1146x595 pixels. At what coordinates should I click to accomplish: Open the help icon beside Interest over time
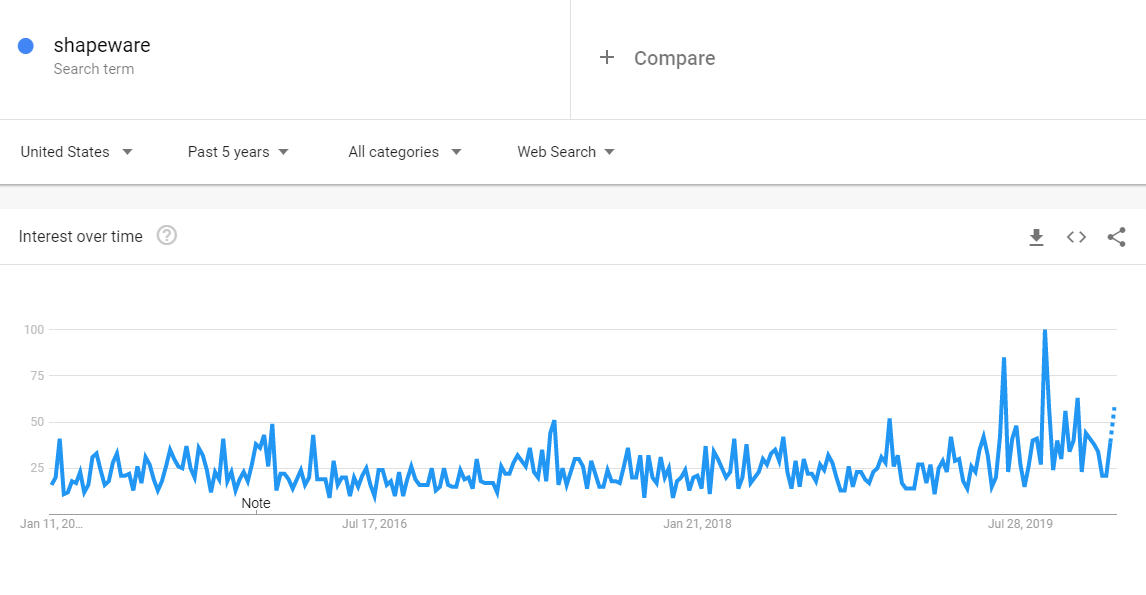click(167, 235)
